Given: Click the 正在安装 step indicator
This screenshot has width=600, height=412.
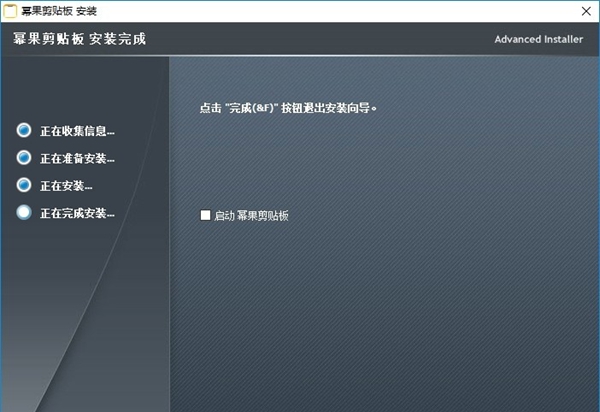Looking at the screenshot, I should coord(24,185).
